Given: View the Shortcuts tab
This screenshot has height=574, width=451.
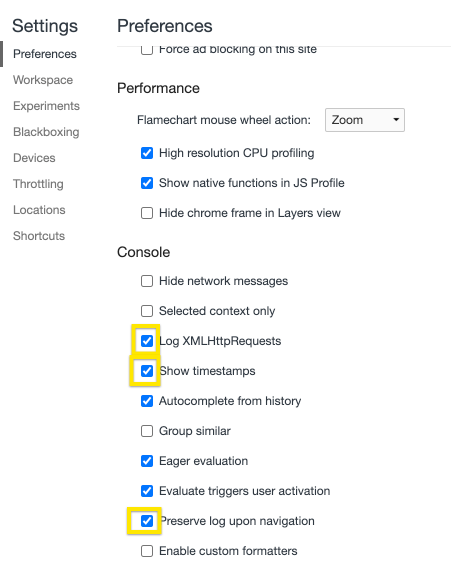Looking at the screenshot, I should tap(39, 236).
